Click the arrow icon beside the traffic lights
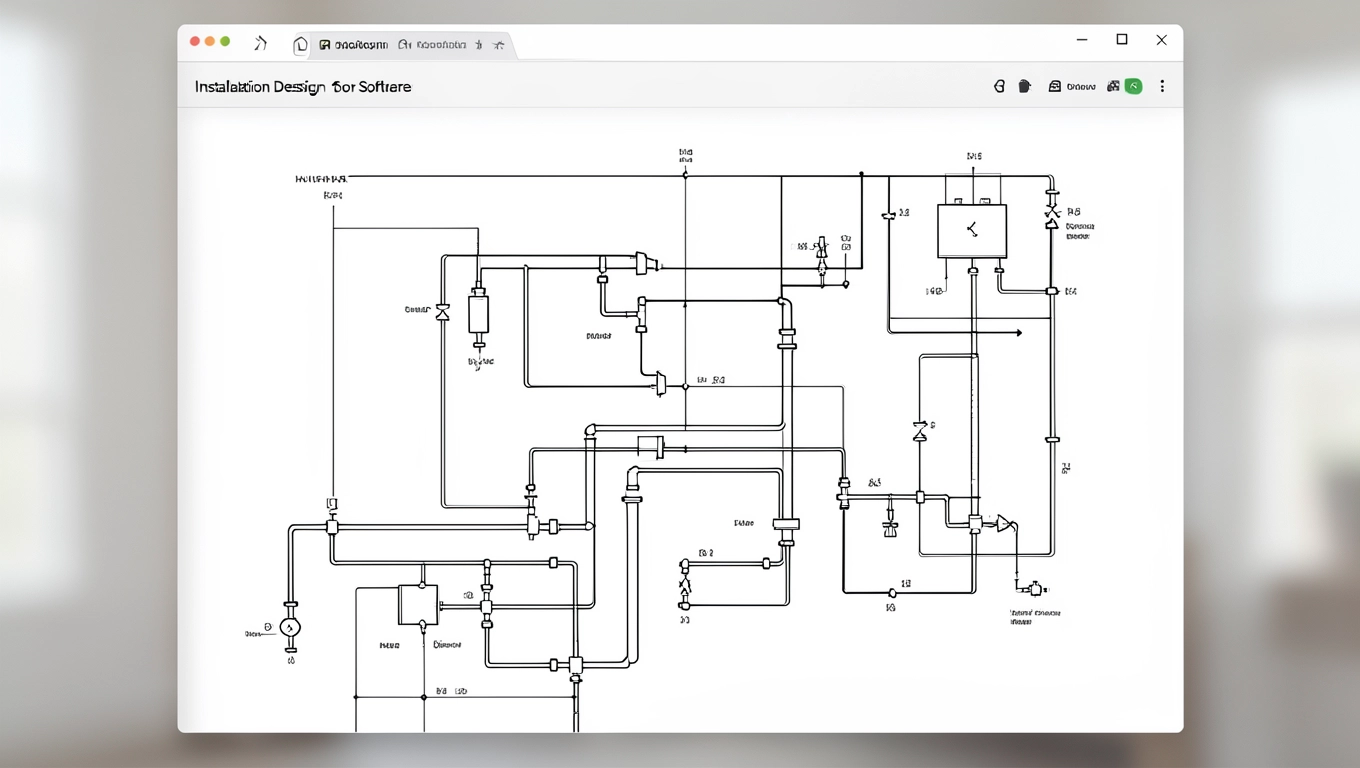The width and height of the screenshot is (1360, 768). pos(261,43)
